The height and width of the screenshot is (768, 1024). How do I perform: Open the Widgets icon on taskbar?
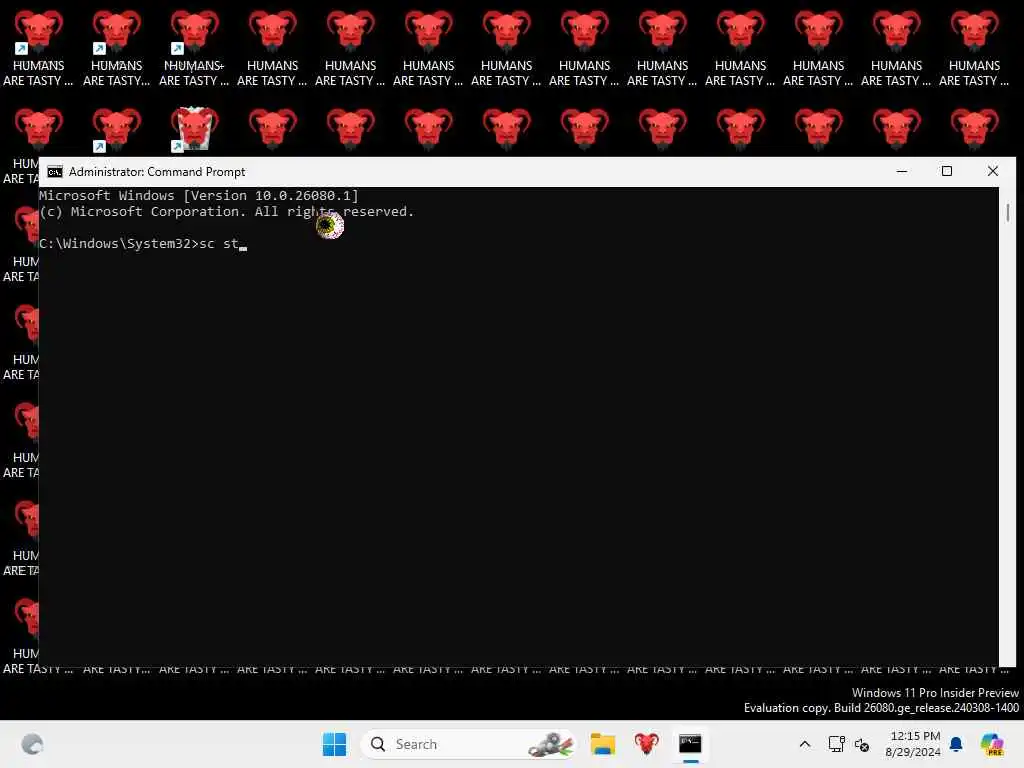point(32,744)
